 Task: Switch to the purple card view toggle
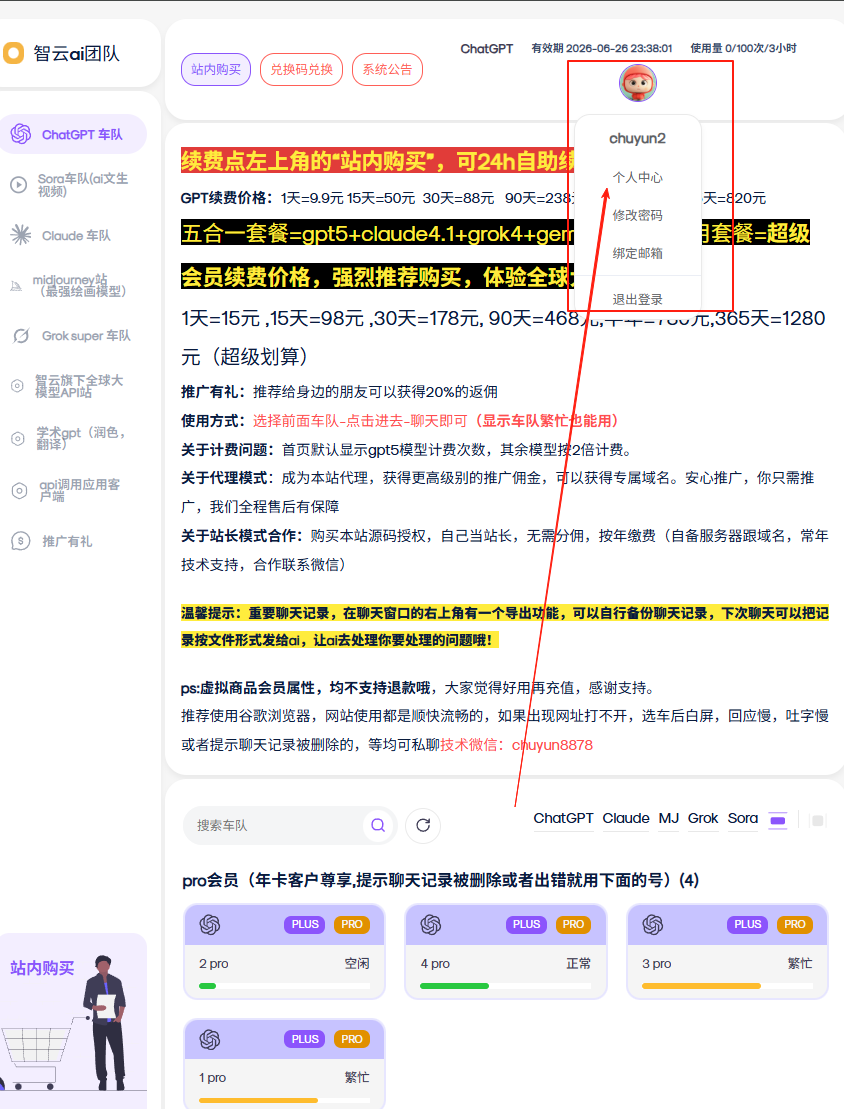[x=778, y=820]
